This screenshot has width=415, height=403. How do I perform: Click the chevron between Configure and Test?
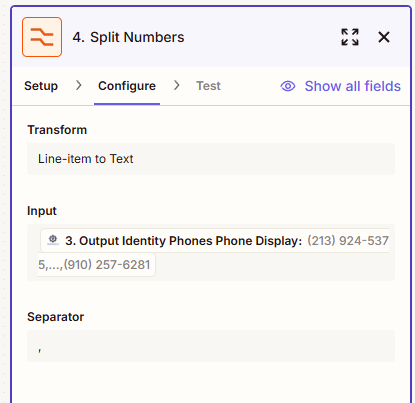pyautogui.click(x=177, y=86)
